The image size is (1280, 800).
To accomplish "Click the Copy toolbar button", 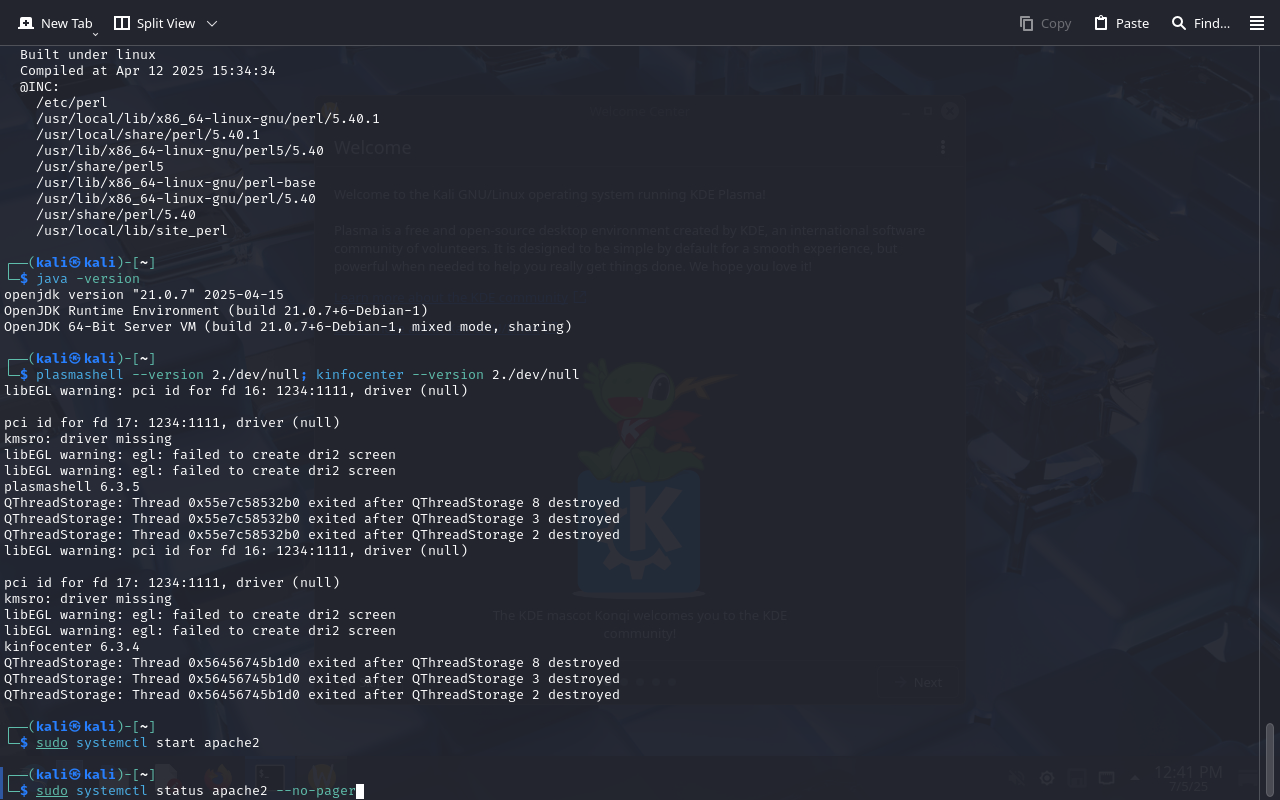I will coord(1045,23).
